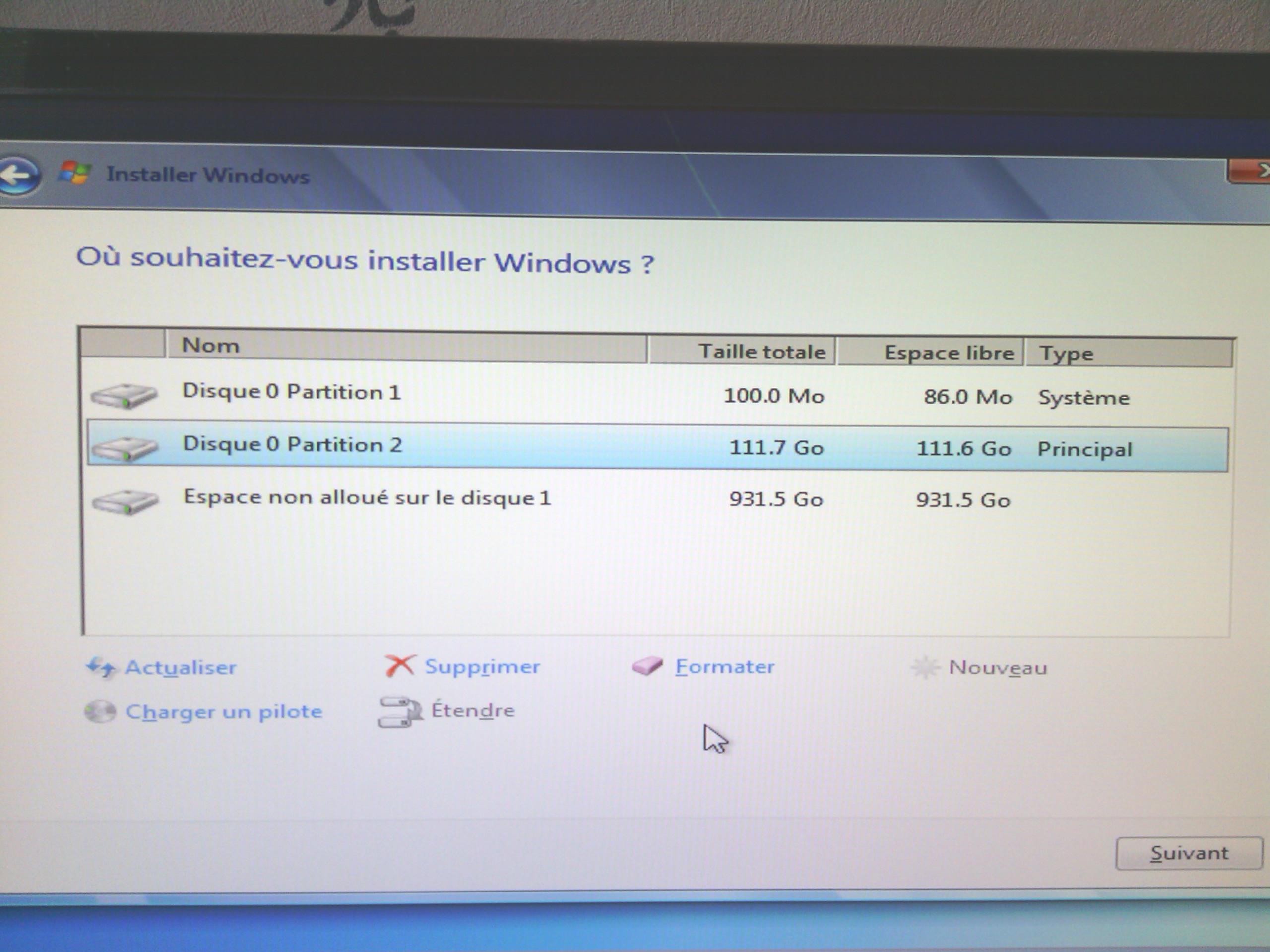
Task: Click the Windows flag logo icon
Action: 74,173
